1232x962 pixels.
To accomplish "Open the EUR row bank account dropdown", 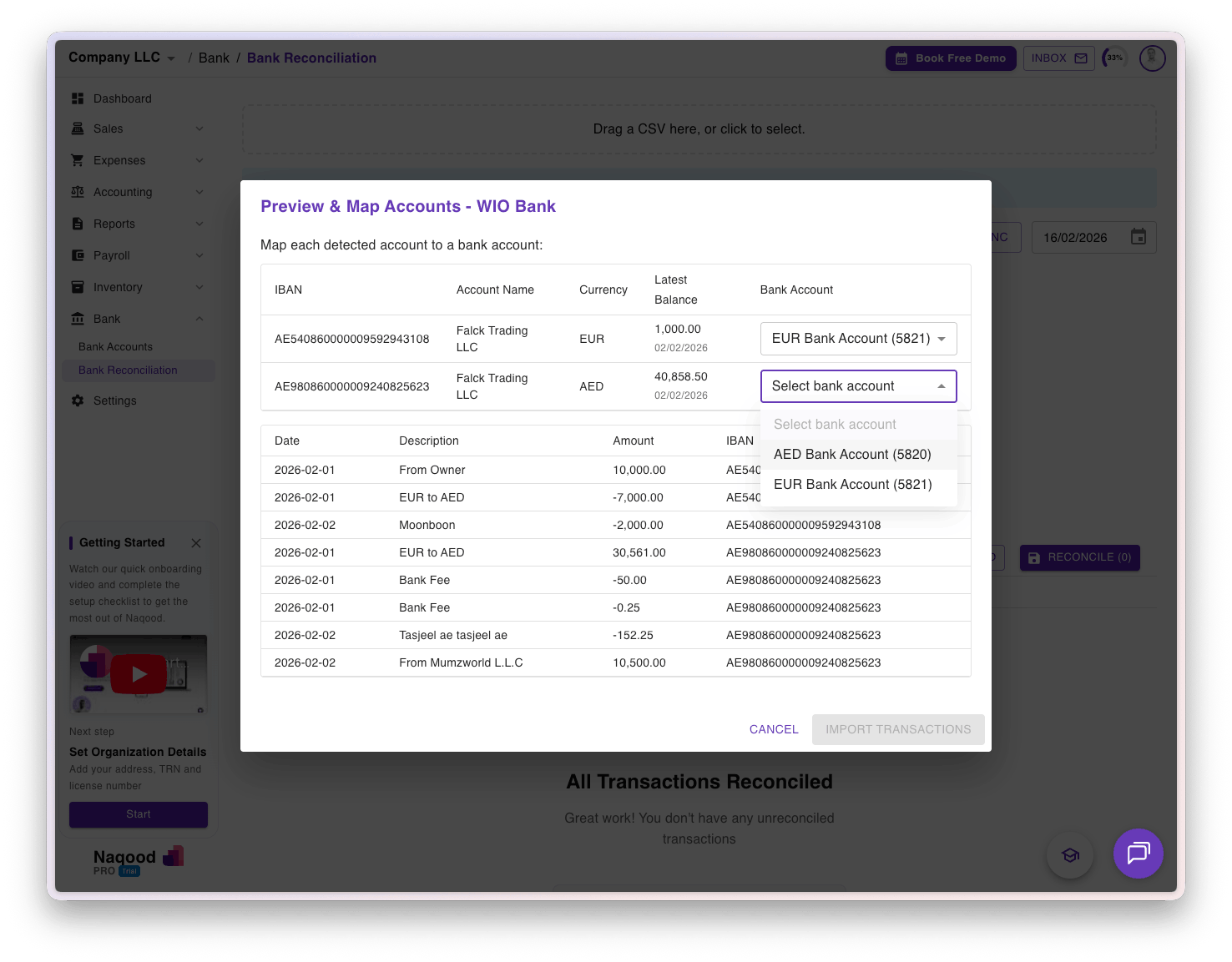I will 858,339.
